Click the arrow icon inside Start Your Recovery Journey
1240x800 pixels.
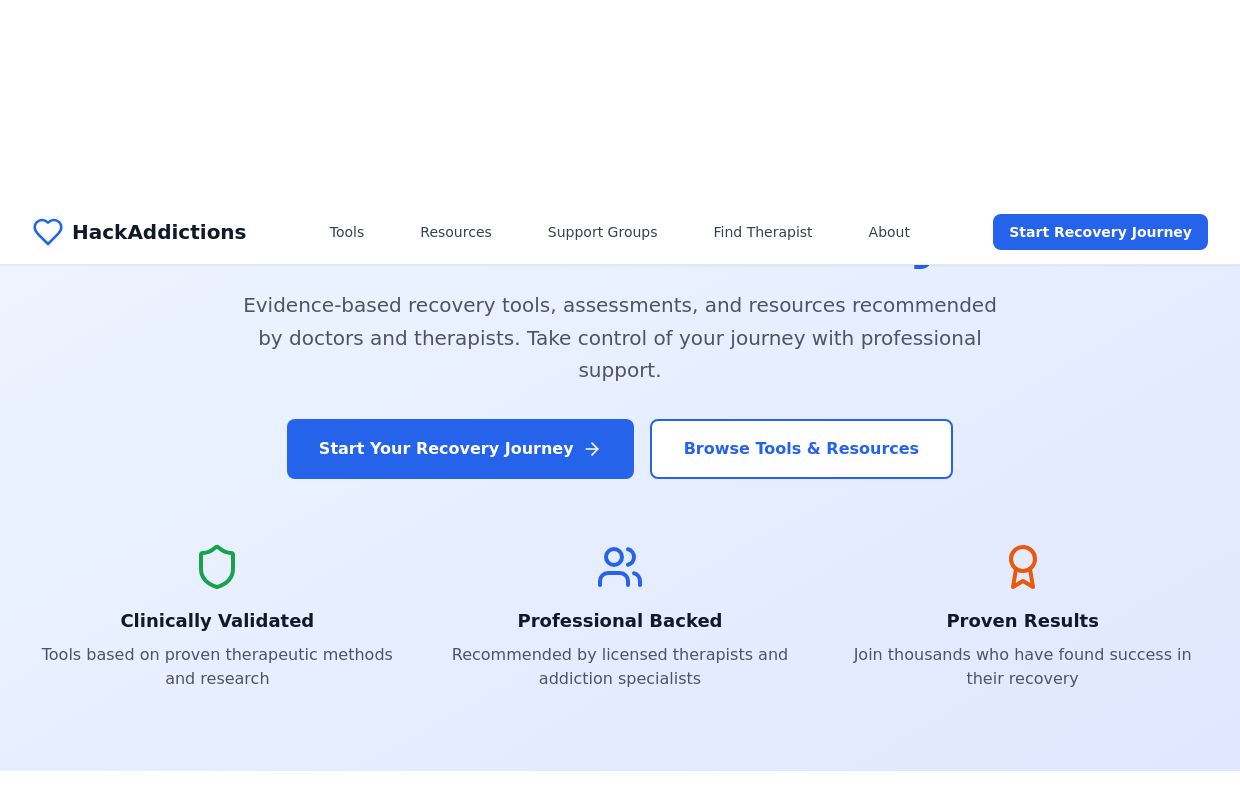[592, 449]
